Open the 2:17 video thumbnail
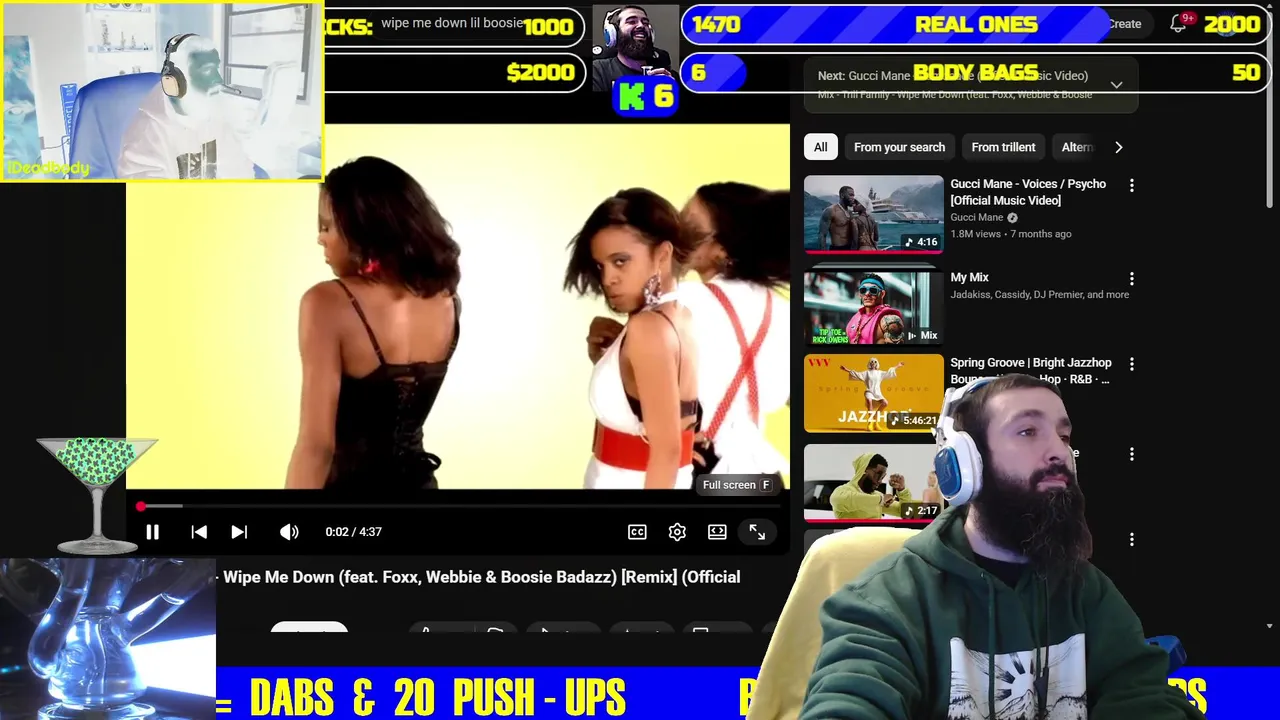 pos(873,483)
